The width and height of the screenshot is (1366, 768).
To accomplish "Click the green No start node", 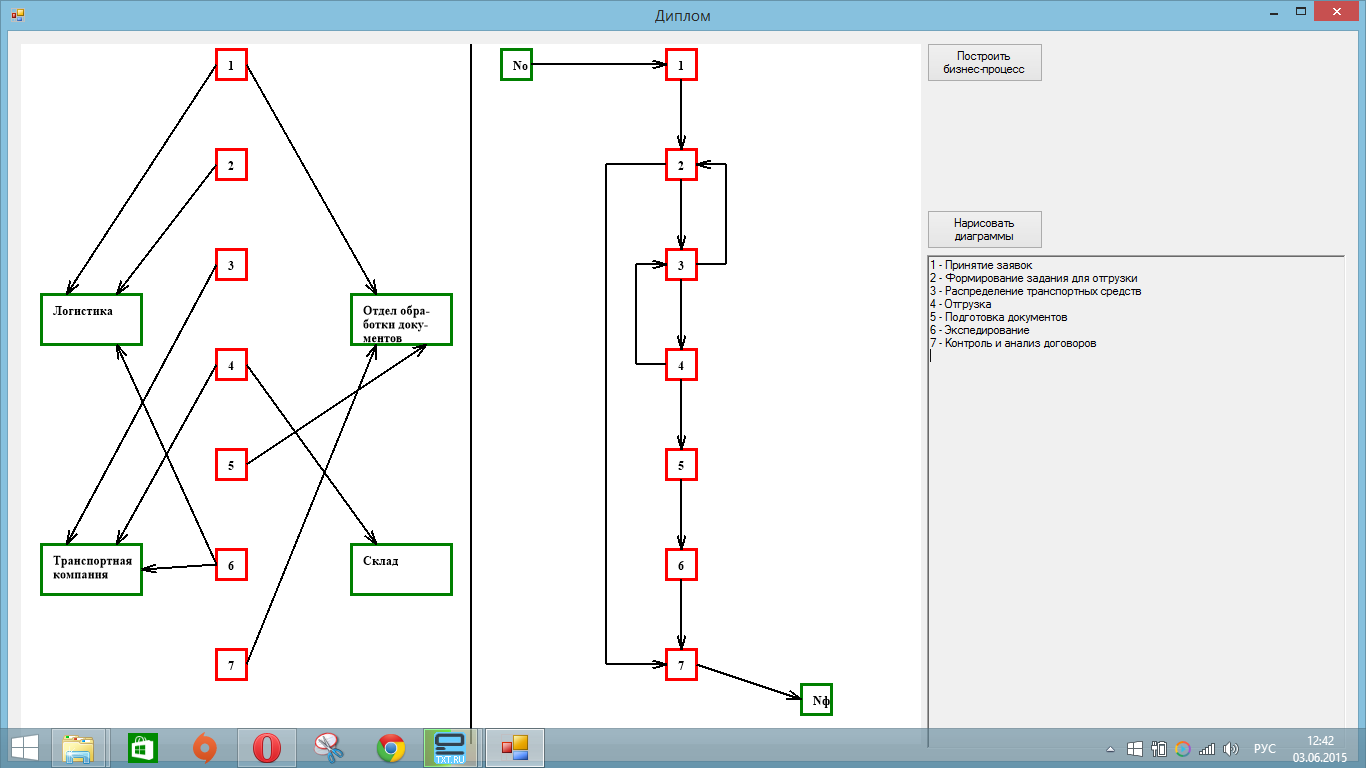I will pos(517,65).
